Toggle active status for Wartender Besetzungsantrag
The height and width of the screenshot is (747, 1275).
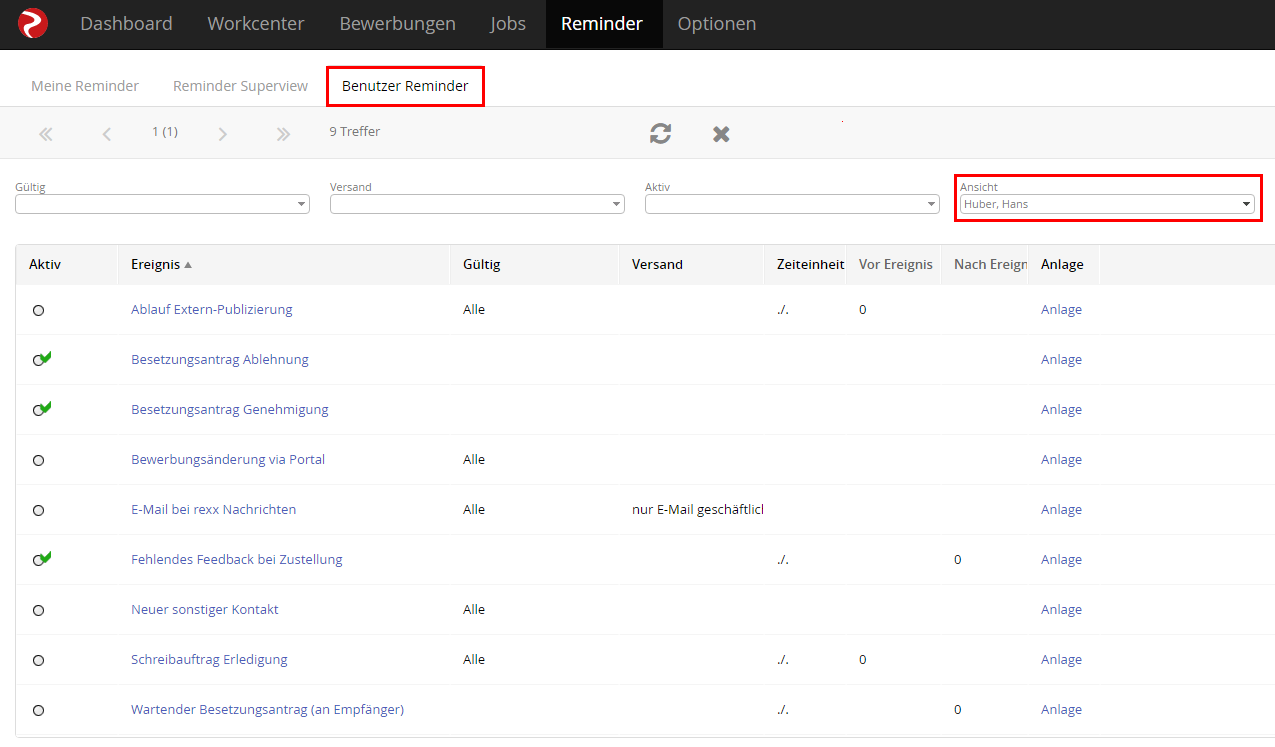pyautogui.click(x=38, y=710)
